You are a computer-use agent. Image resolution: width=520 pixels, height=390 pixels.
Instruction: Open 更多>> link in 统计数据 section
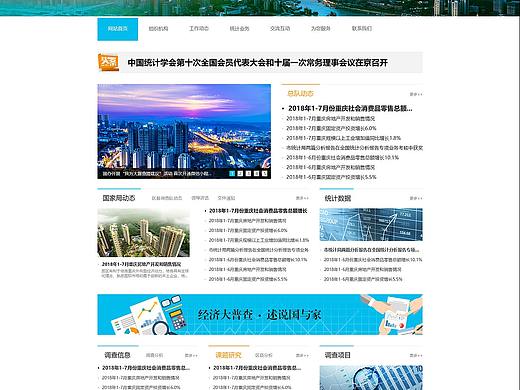[x=416, y=198]
